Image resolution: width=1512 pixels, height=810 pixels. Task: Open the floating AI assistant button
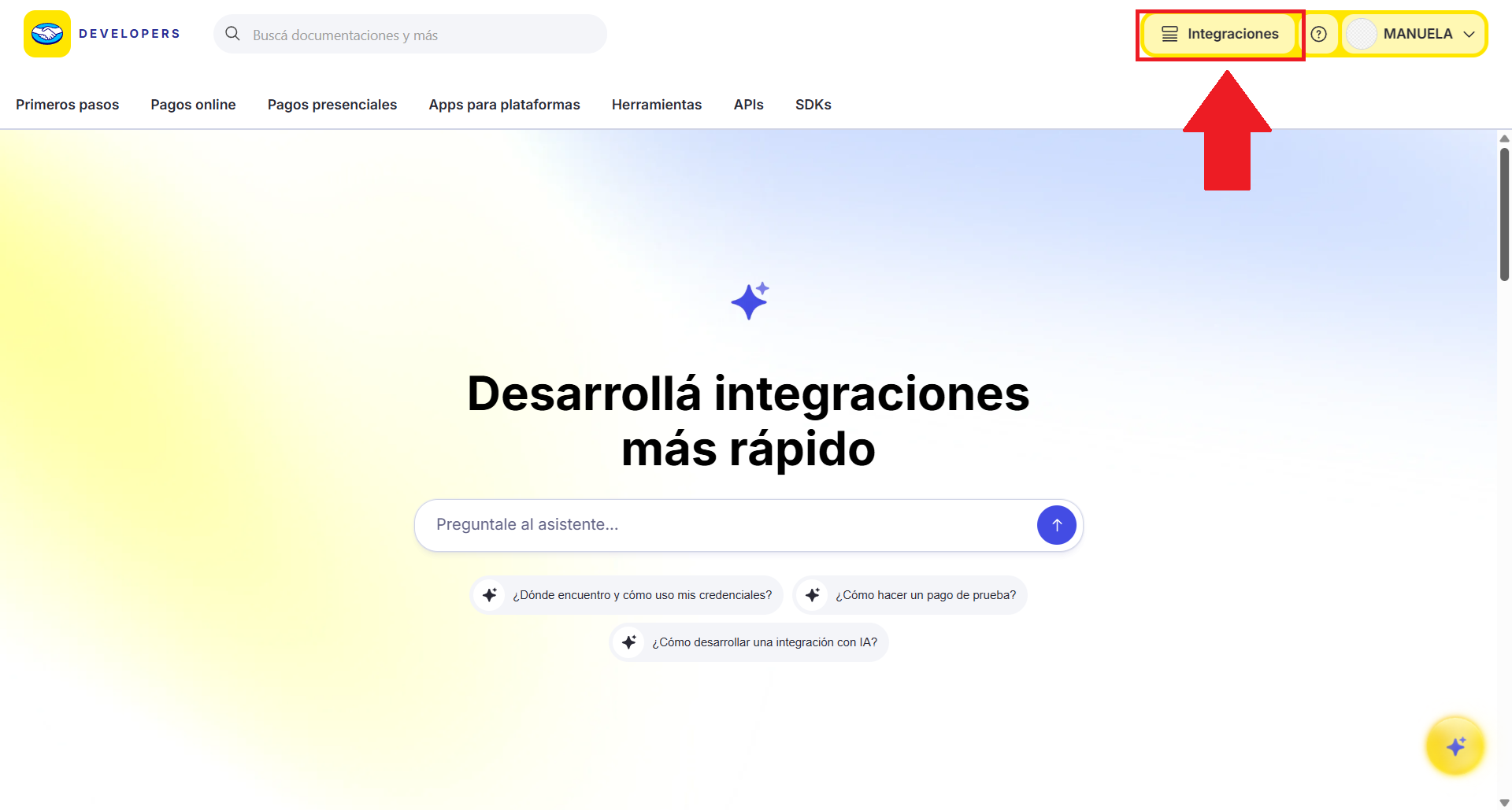click(1455, 745)
